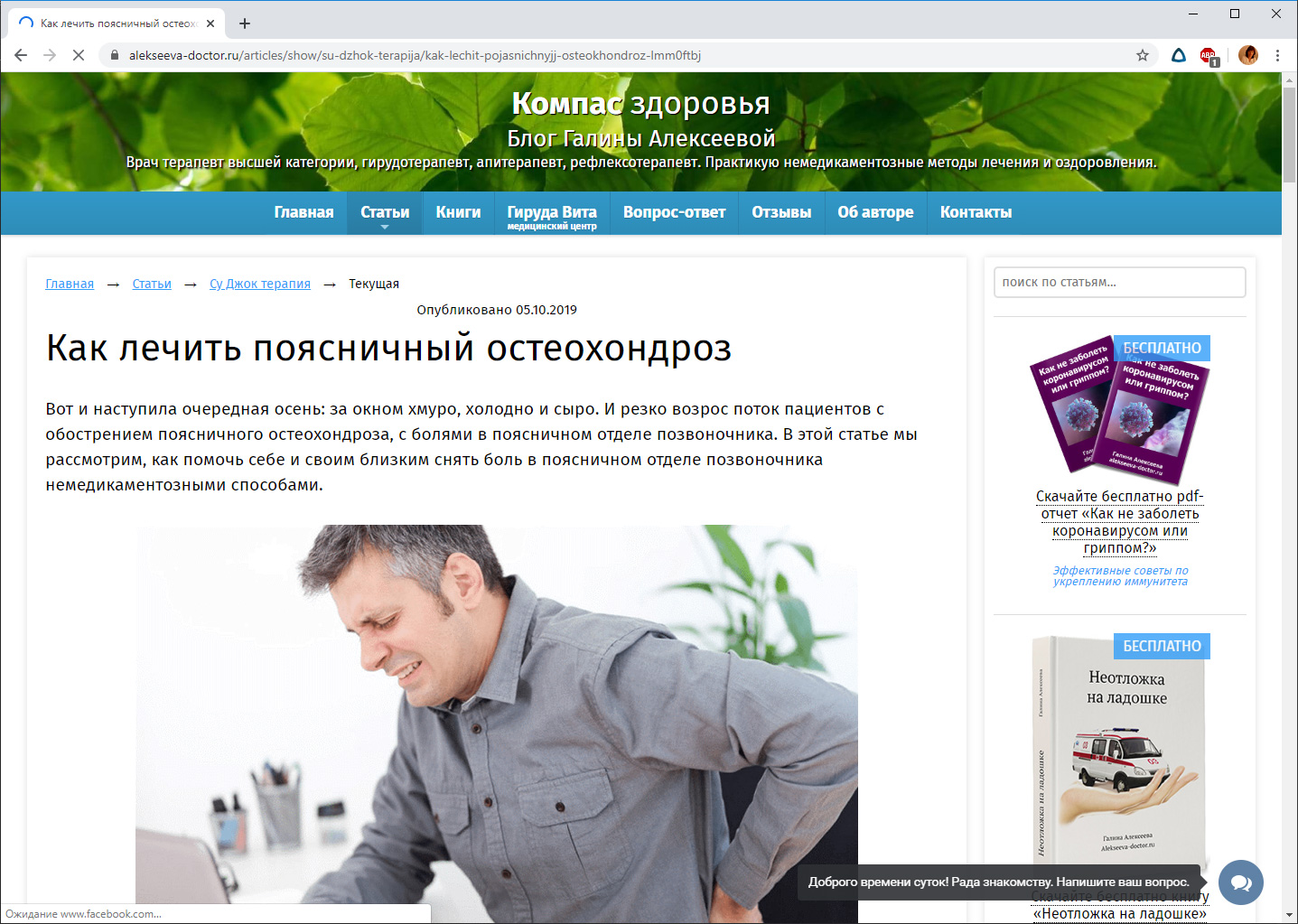Click the chat greeting message bubble

click(999, 882)
